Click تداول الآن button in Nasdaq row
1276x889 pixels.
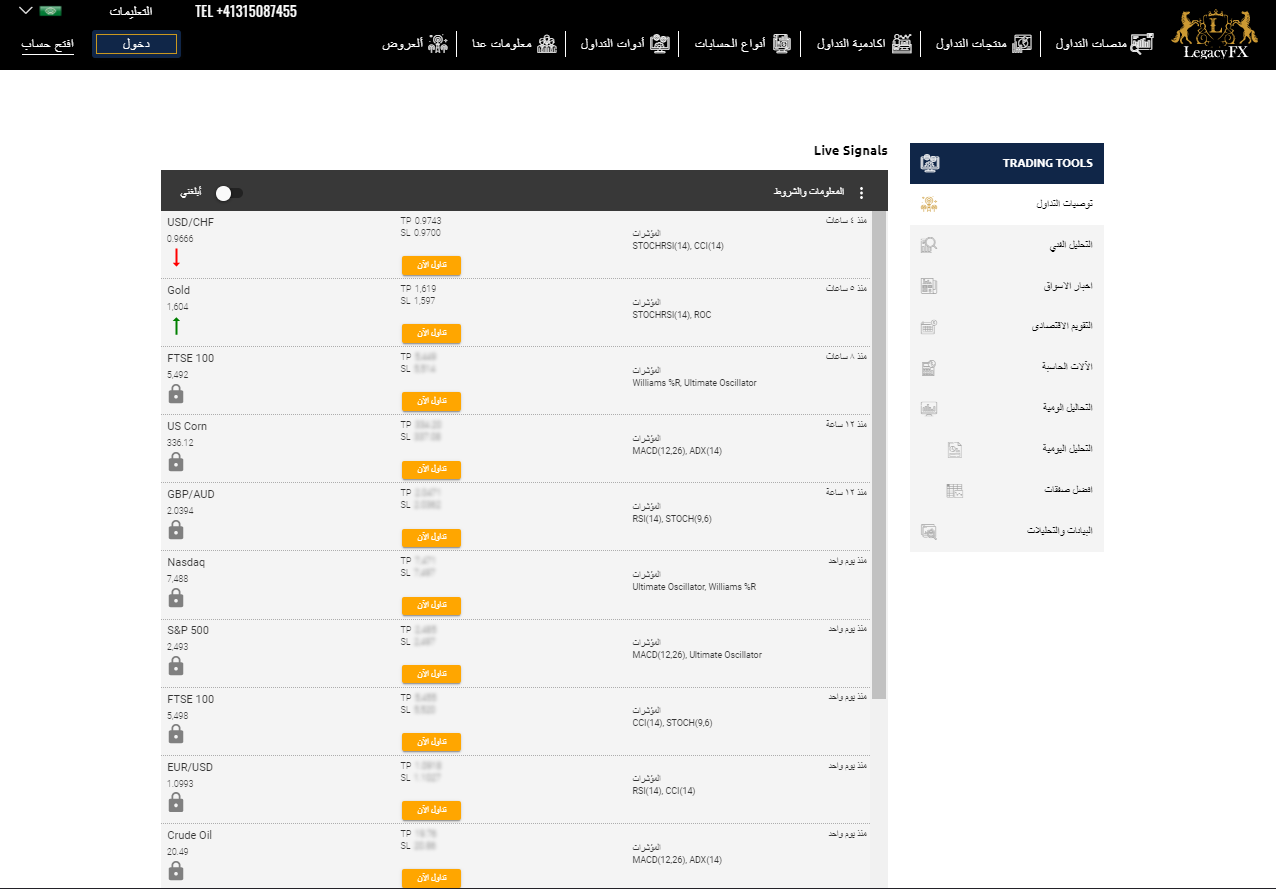pyautogui.click(x=431, y=606)
